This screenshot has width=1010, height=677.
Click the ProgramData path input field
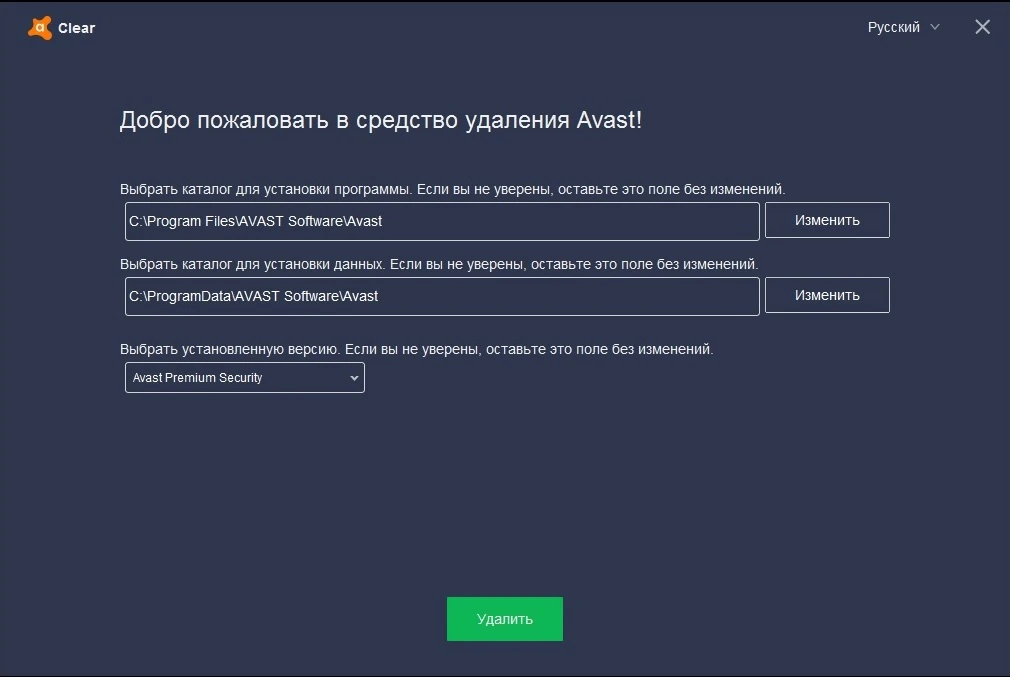[442, 296]
